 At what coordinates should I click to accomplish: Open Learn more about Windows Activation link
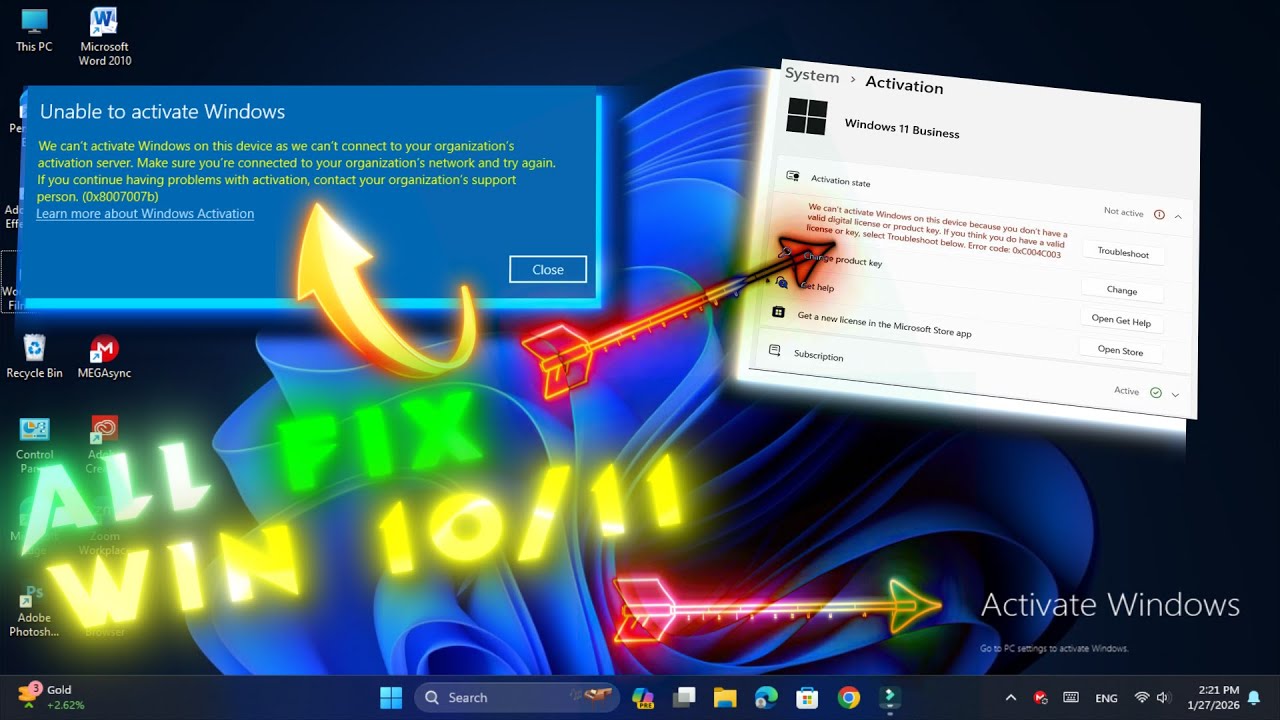click(x=145, y=214)
